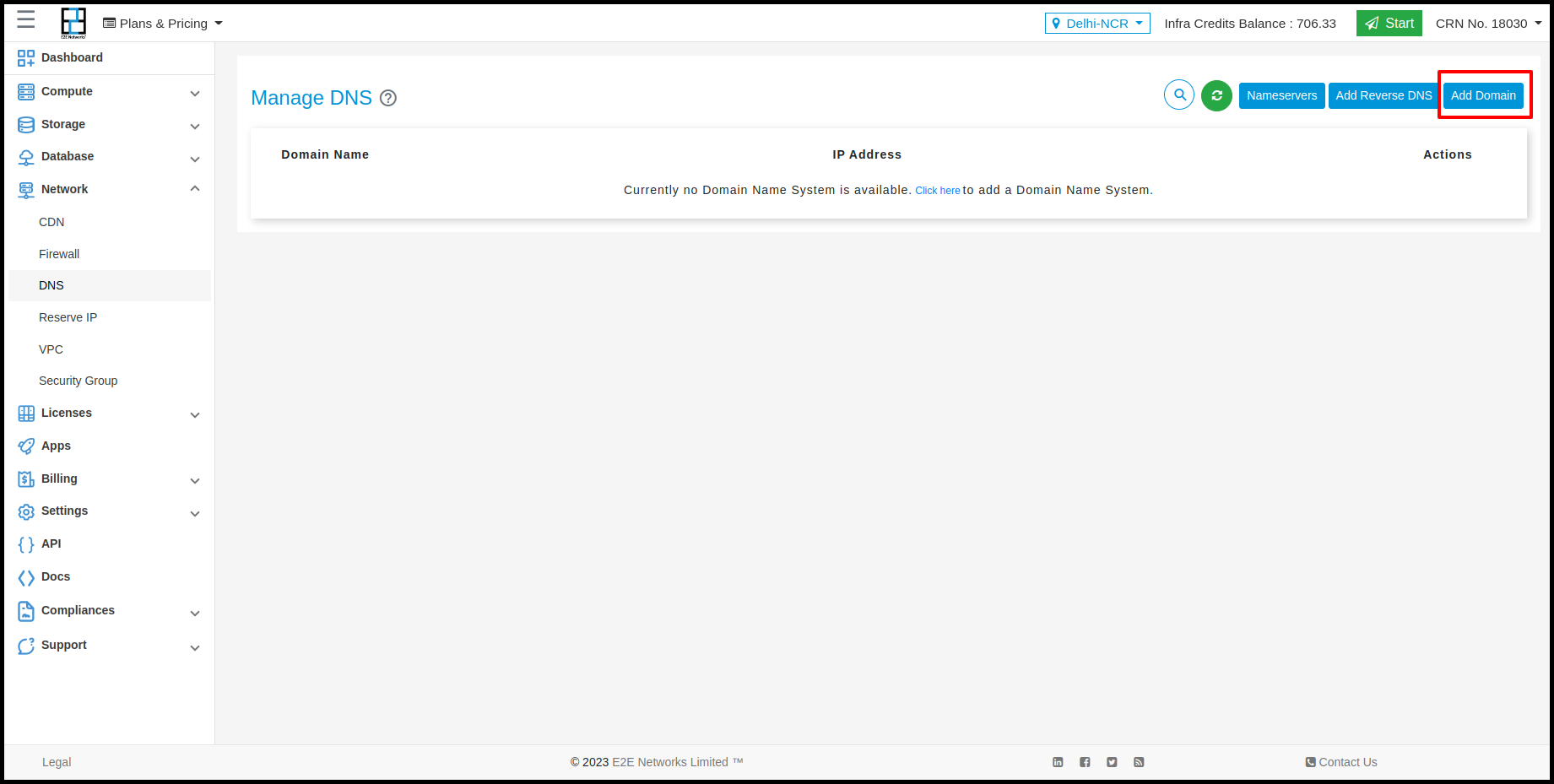Click the Compliances document icon
This screenshot has height=784, width=1554.
point(26,611)
